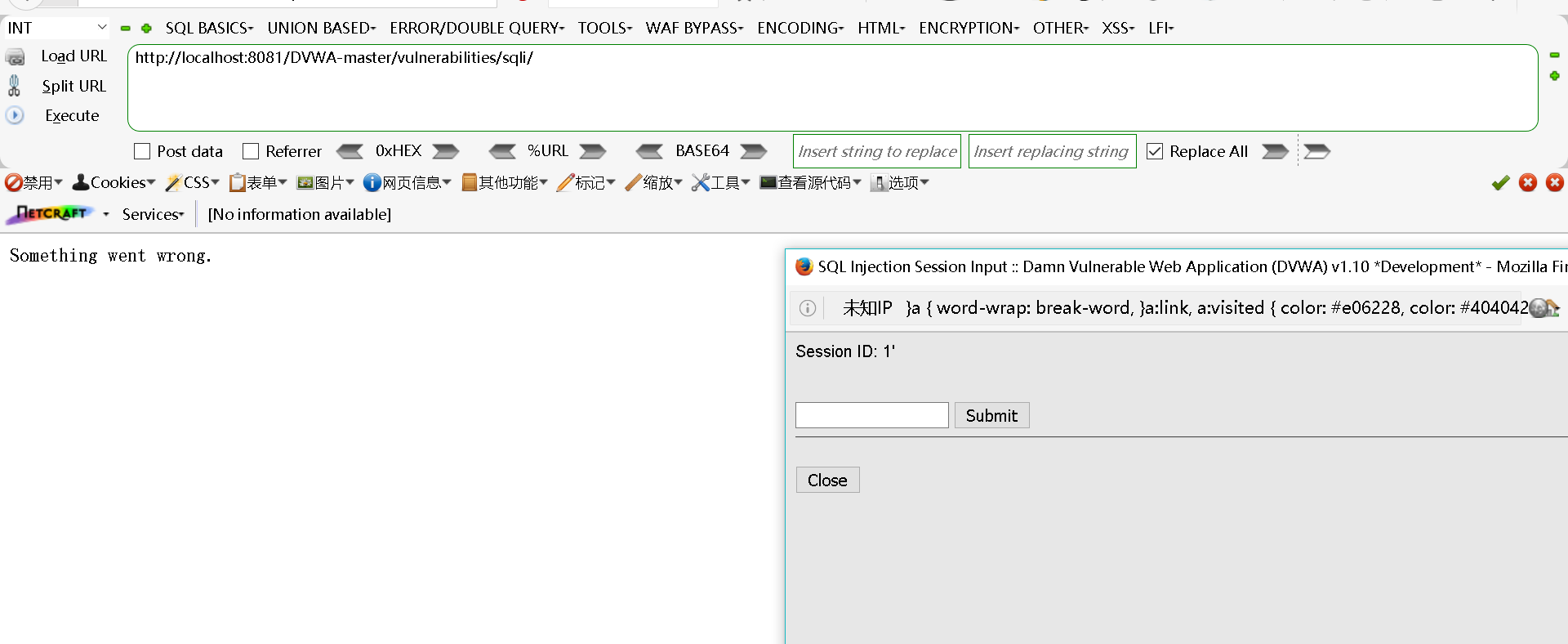Click the green checkmark validation icon
This screenshot has height=644, width=1568.
pos(1500,183)
